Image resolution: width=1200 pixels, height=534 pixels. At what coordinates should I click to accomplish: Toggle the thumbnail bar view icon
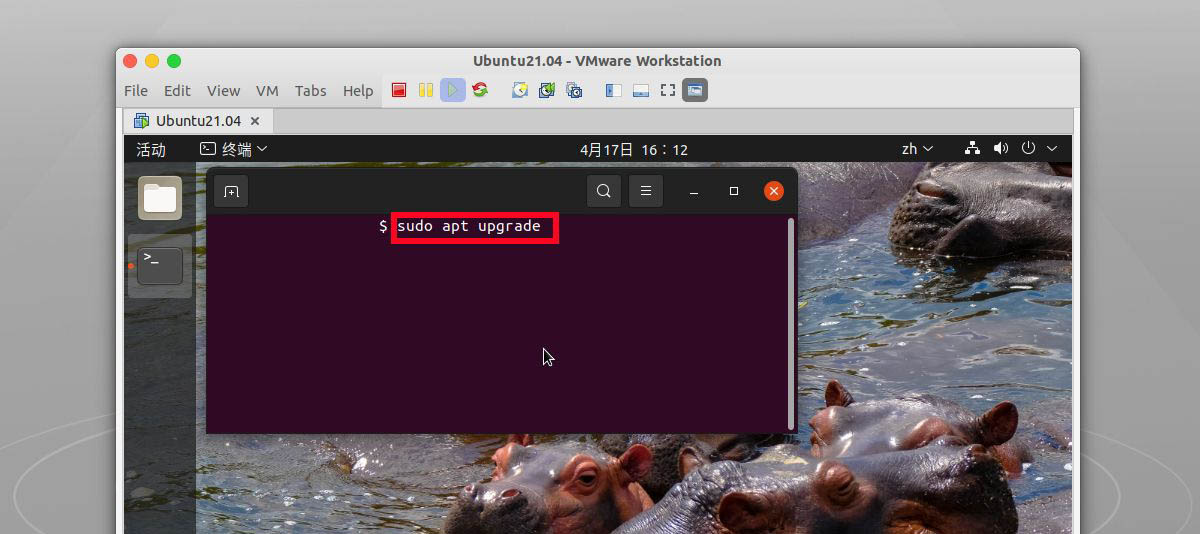pos(641,90)
